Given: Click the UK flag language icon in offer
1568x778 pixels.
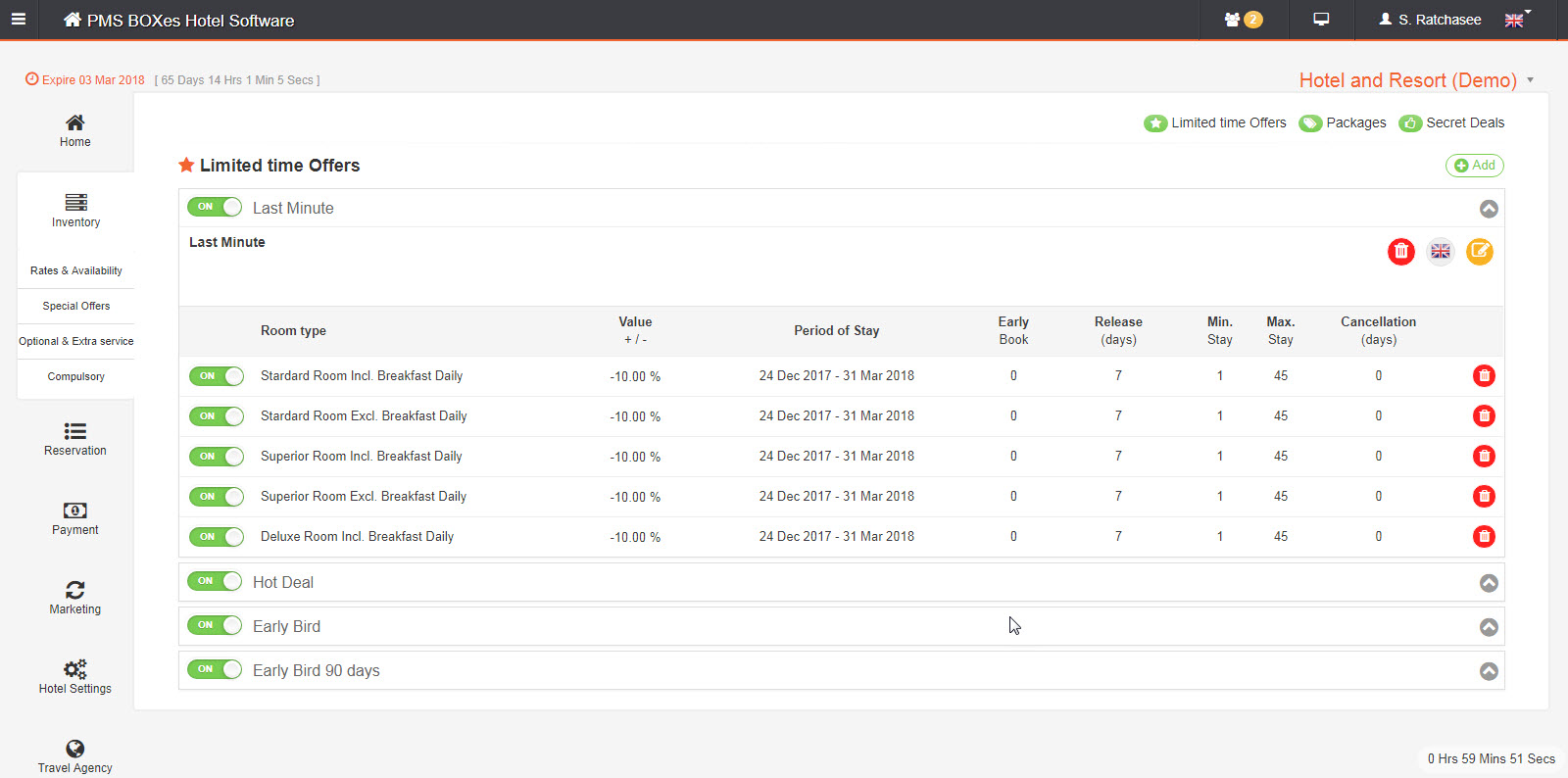Looking at the screenshot, I should pos(1440,252).
